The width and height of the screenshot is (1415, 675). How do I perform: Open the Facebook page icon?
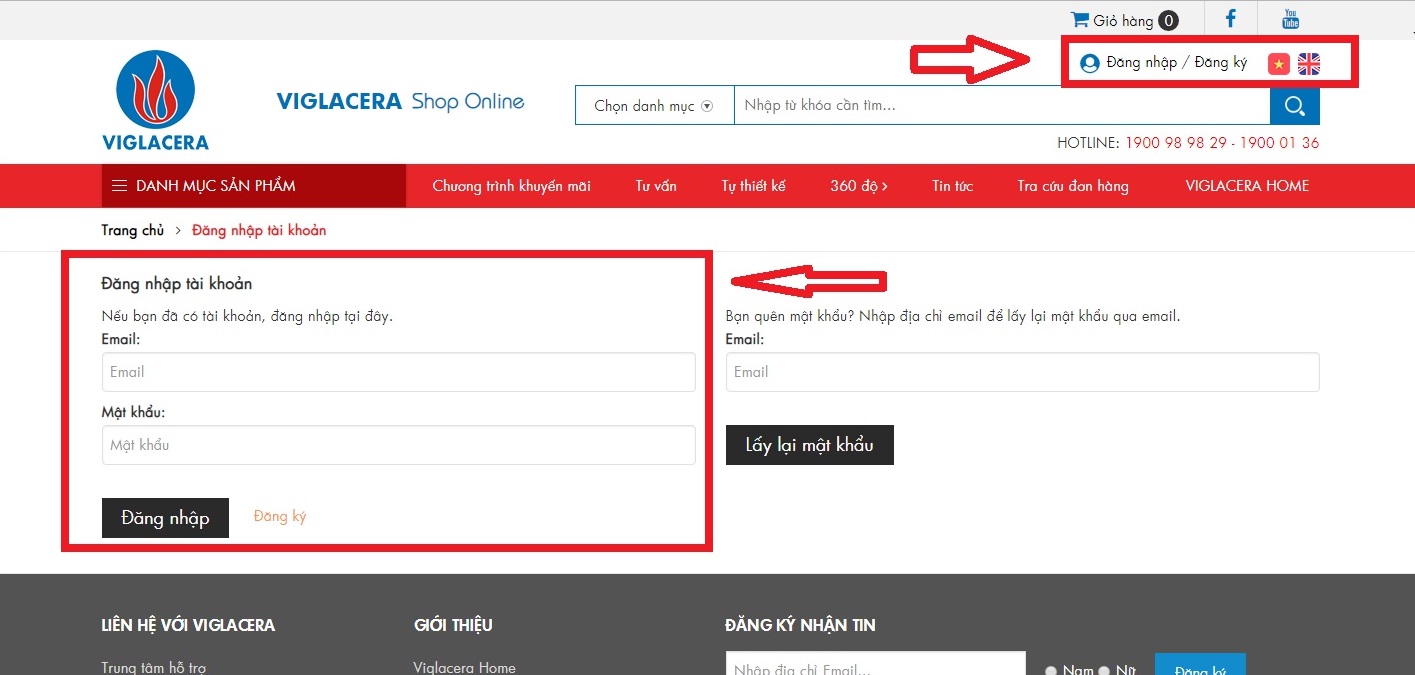pos(1231,18)
